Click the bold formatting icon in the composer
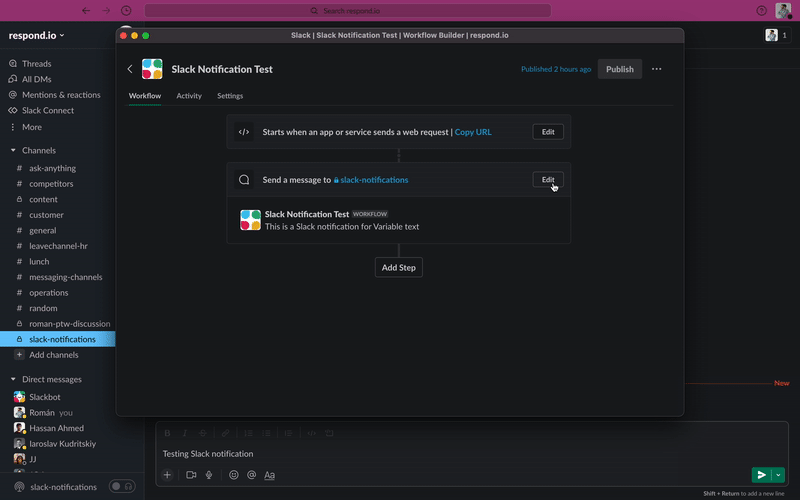This screenshot has height=500, width=800. tap(167, 433)
